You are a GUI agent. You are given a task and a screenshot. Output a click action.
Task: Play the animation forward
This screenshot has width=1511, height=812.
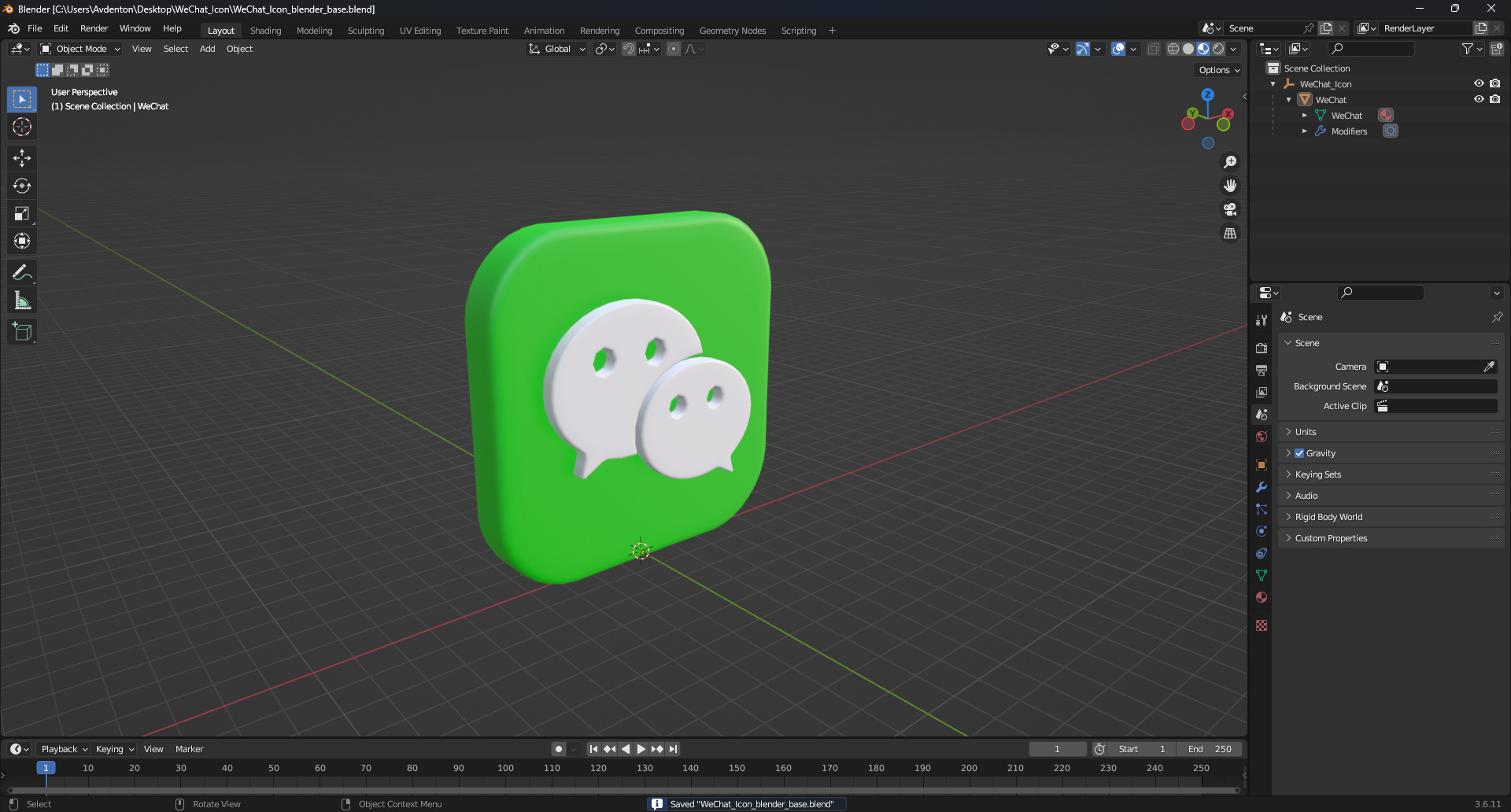pos(641,749)
